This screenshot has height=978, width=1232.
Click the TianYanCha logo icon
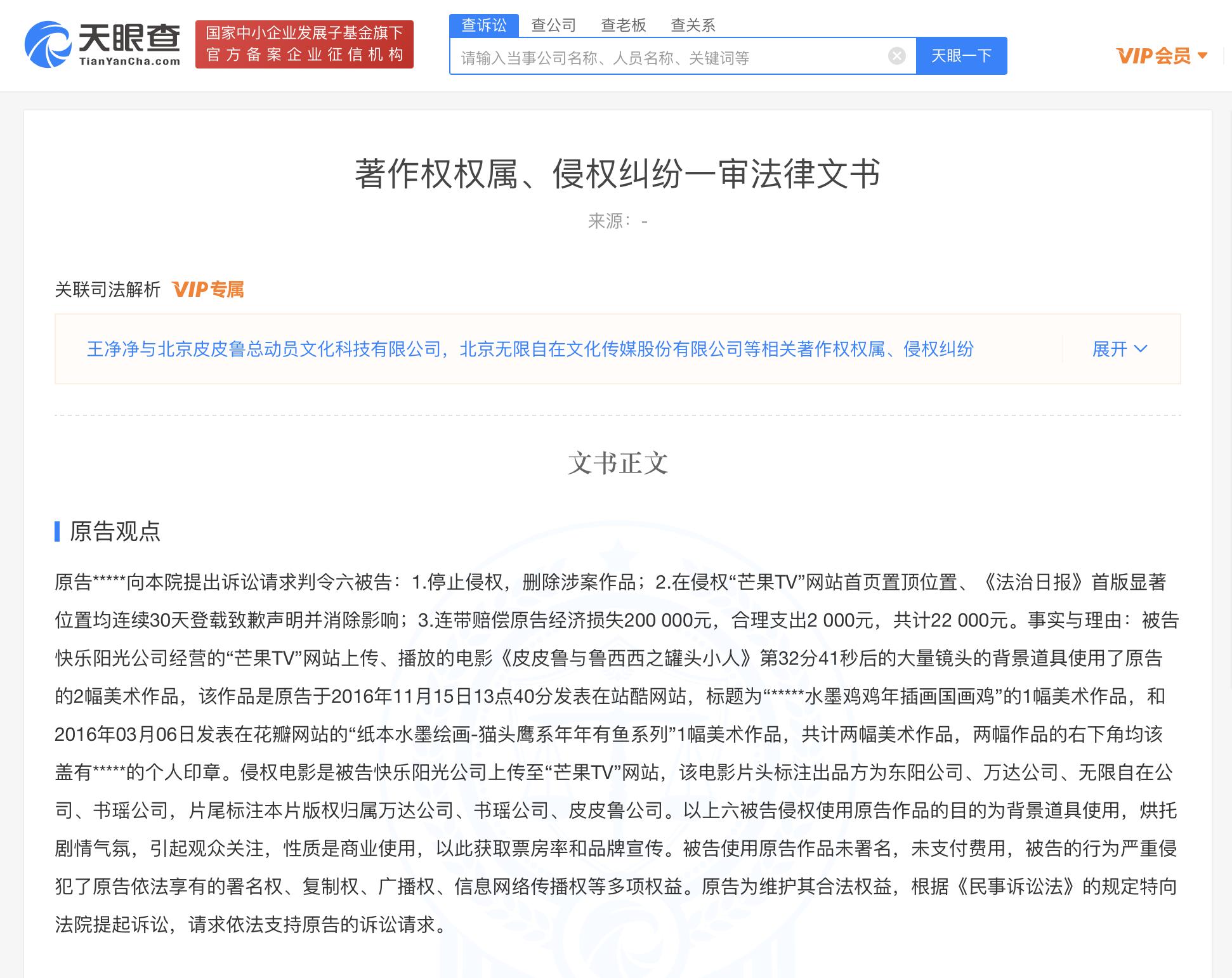coord(48,44)
